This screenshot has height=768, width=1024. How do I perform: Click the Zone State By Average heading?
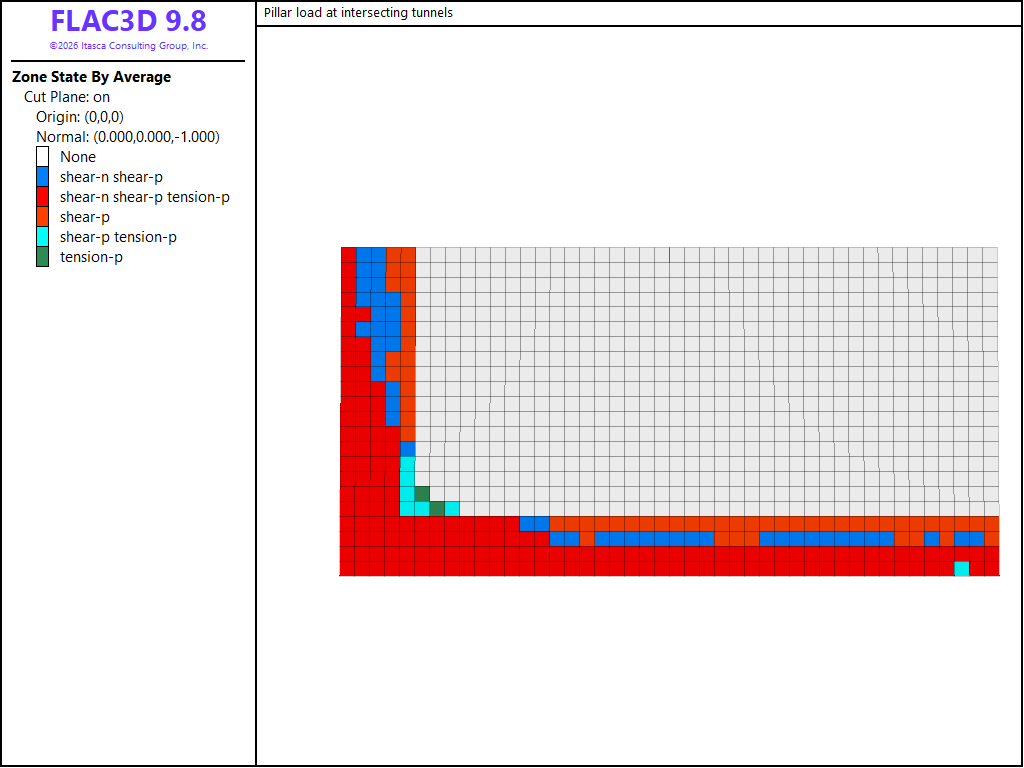coord(91,77)
